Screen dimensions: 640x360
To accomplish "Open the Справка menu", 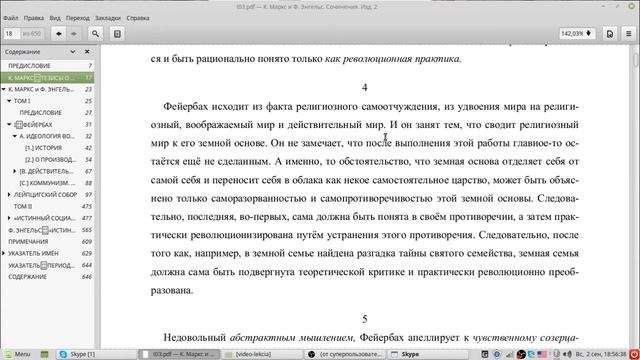I will (138, 18).
